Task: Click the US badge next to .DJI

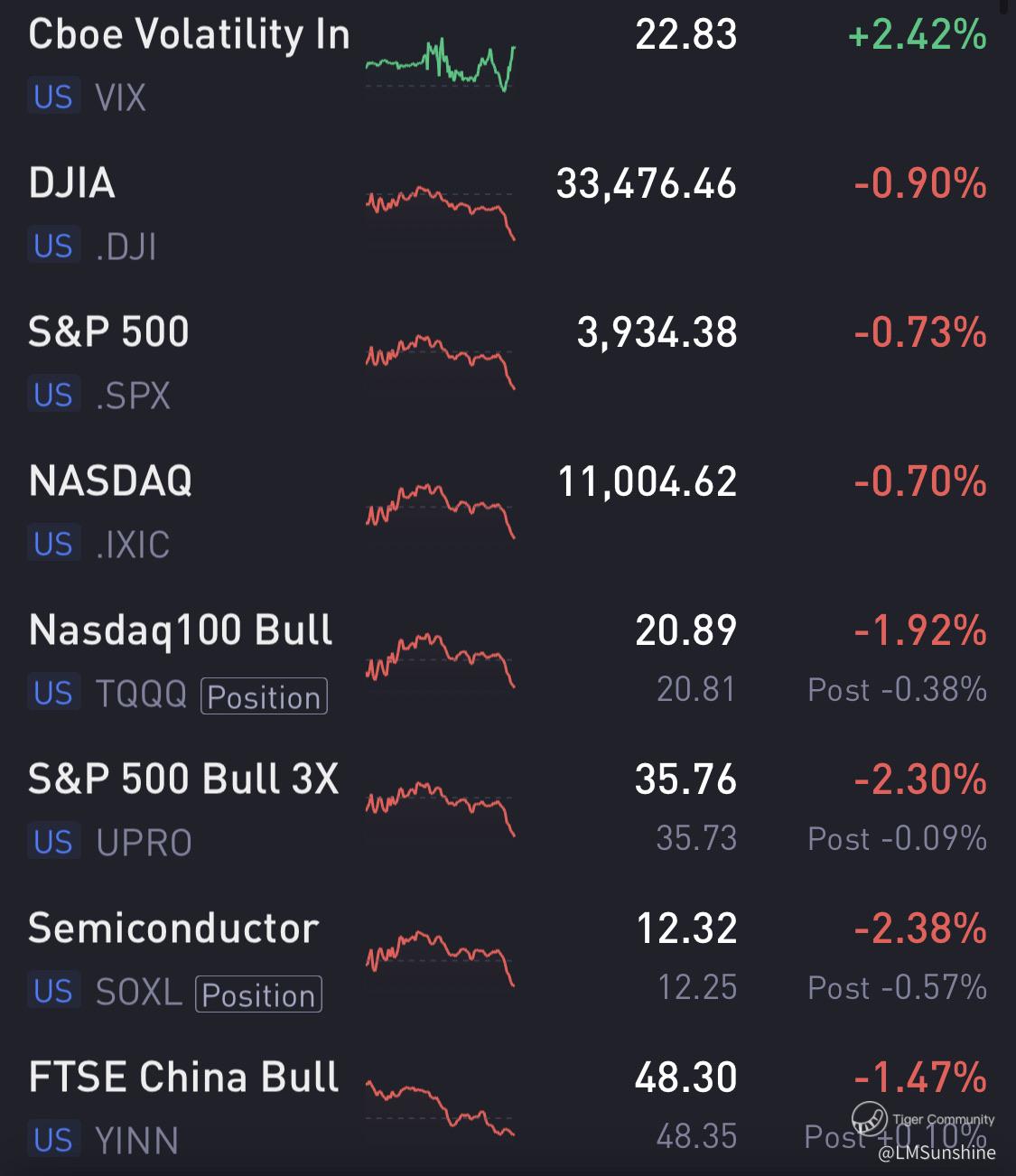Action: [53, 246]
